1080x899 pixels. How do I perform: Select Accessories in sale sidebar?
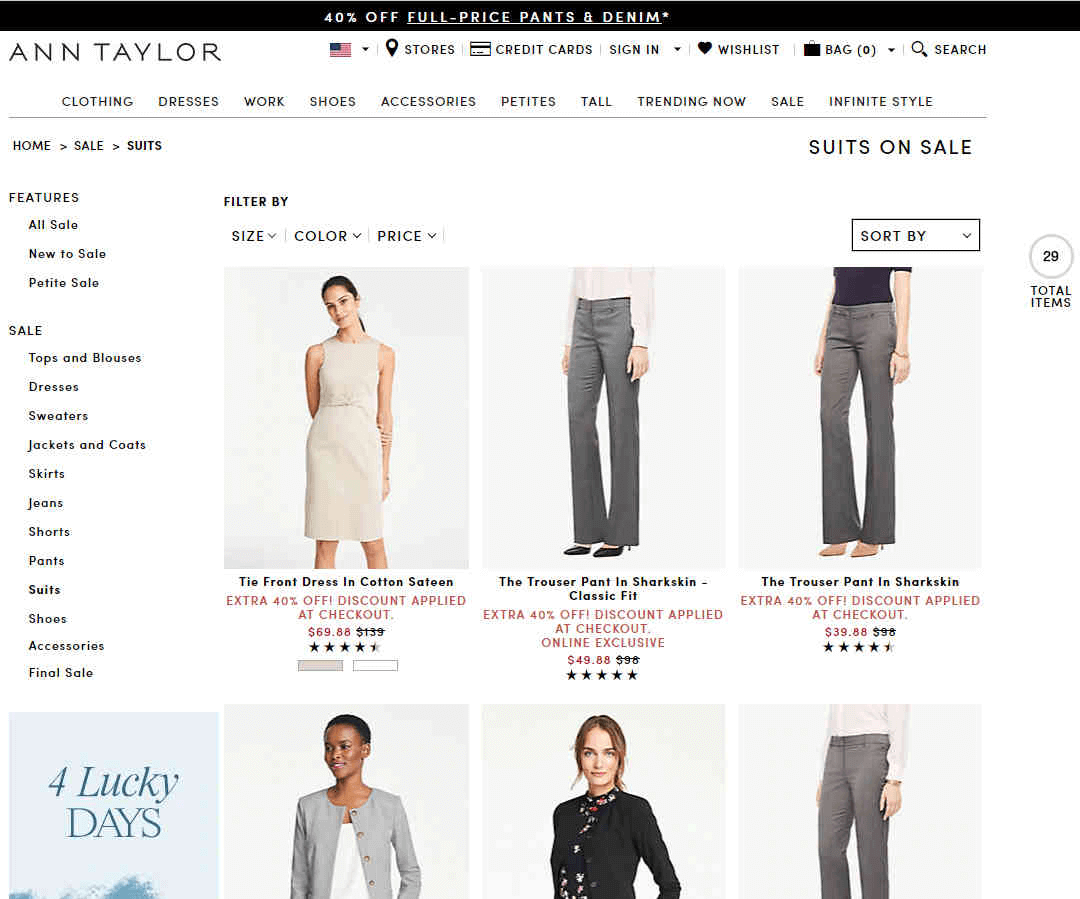66,645
